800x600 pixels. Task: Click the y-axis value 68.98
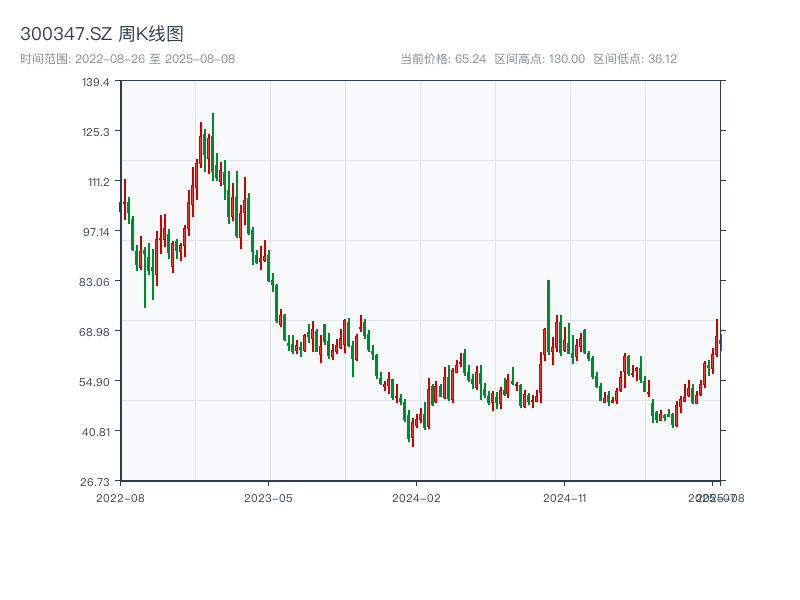tap(94, 332)
